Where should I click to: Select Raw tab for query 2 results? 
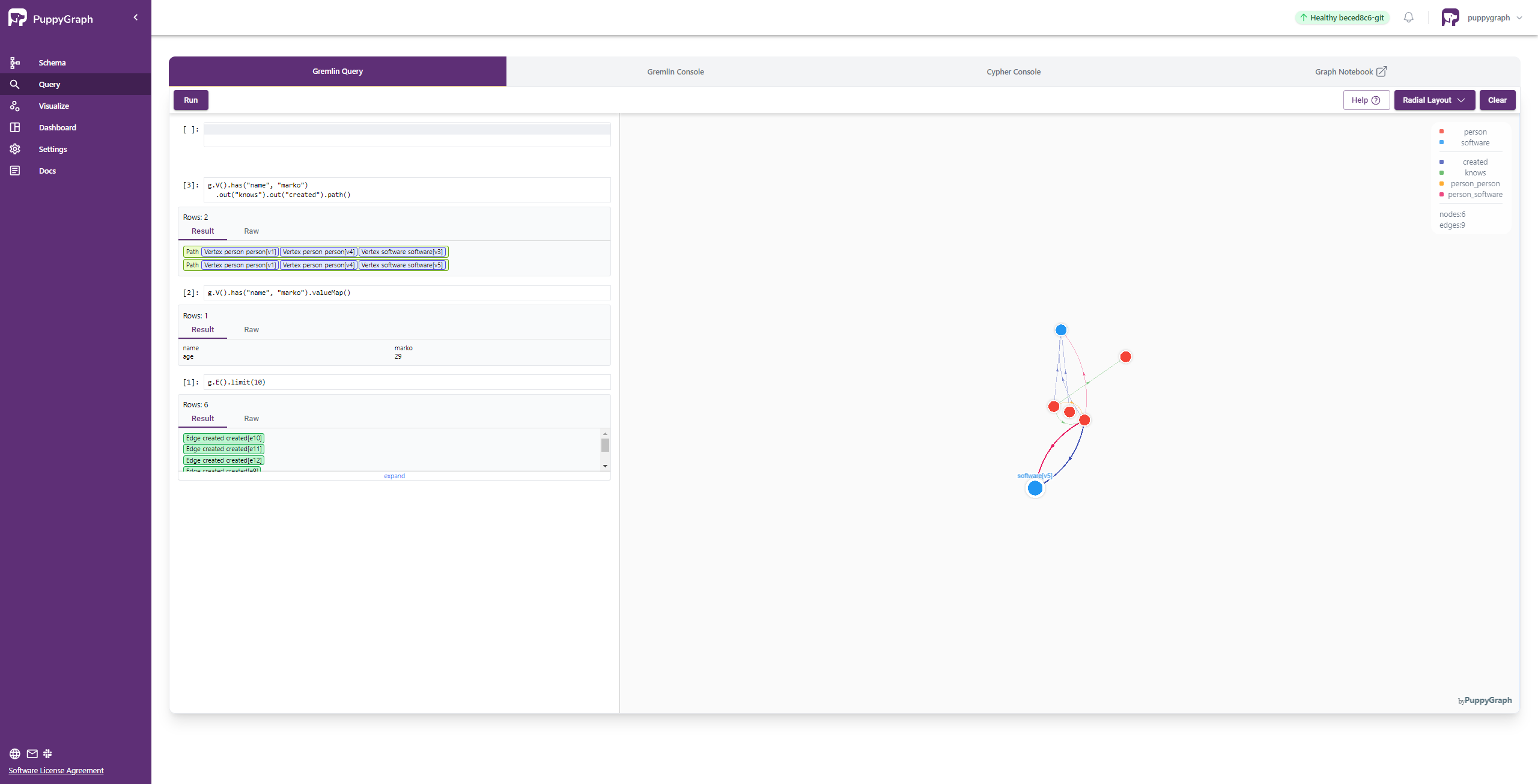click(x=251, y=330)
